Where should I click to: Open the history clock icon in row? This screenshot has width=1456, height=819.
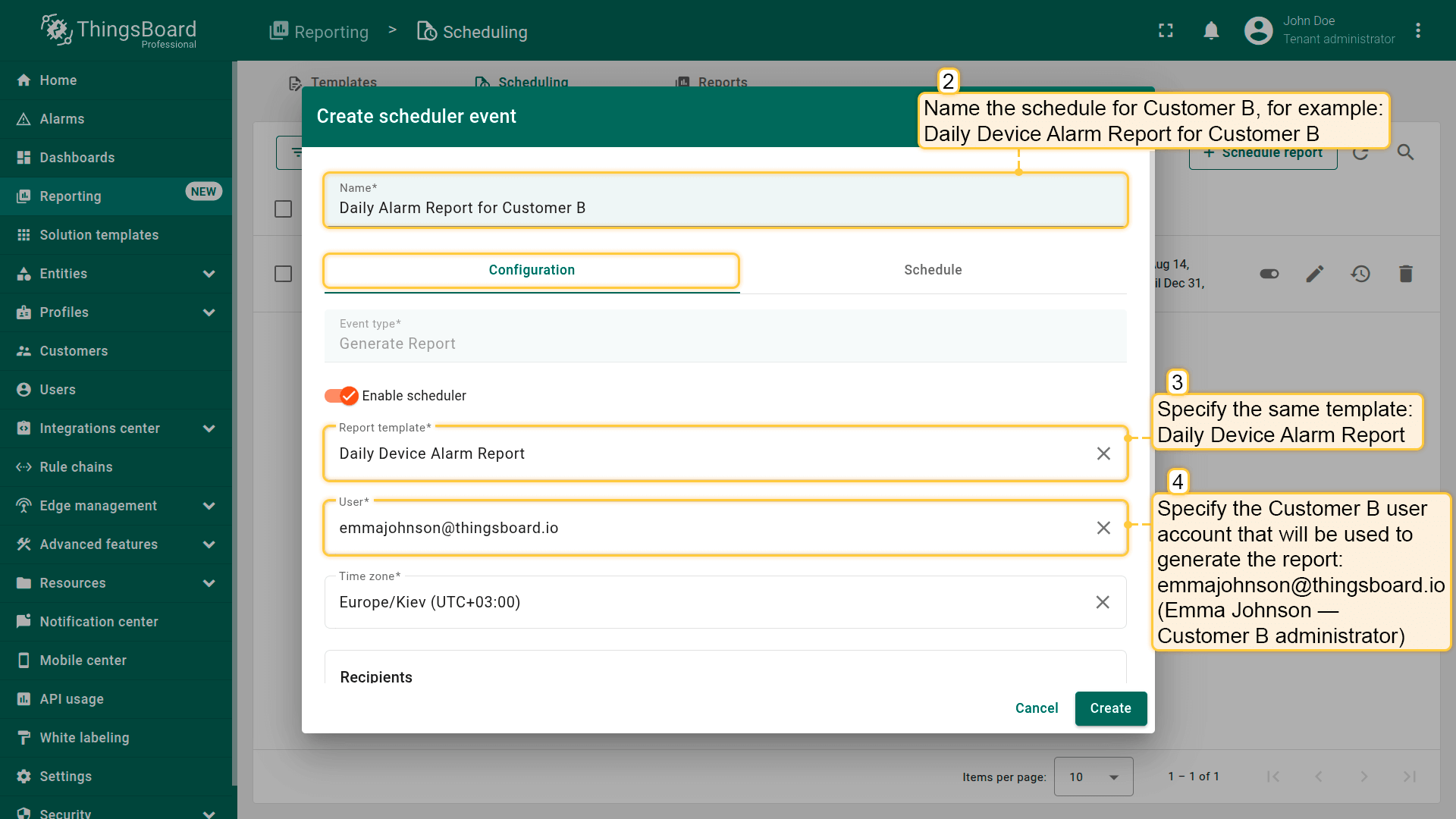[1360, 274]
